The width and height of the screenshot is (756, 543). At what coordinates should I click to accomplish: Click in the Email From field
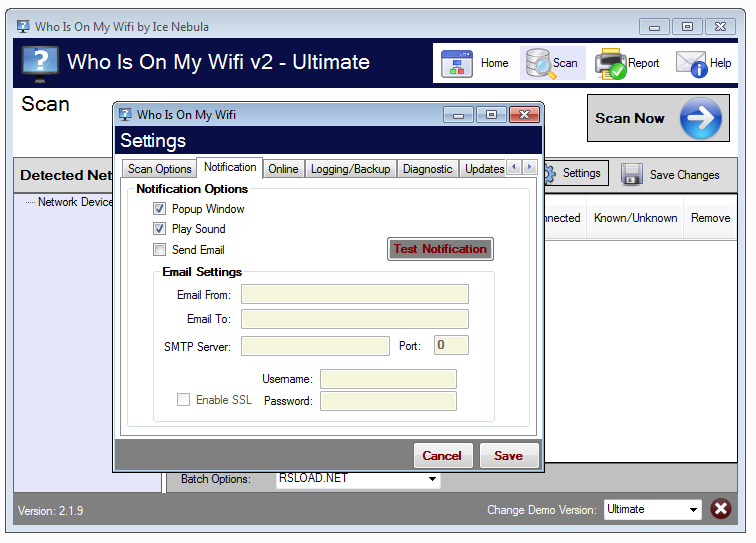pyautogui.click(x=355, y=294)
